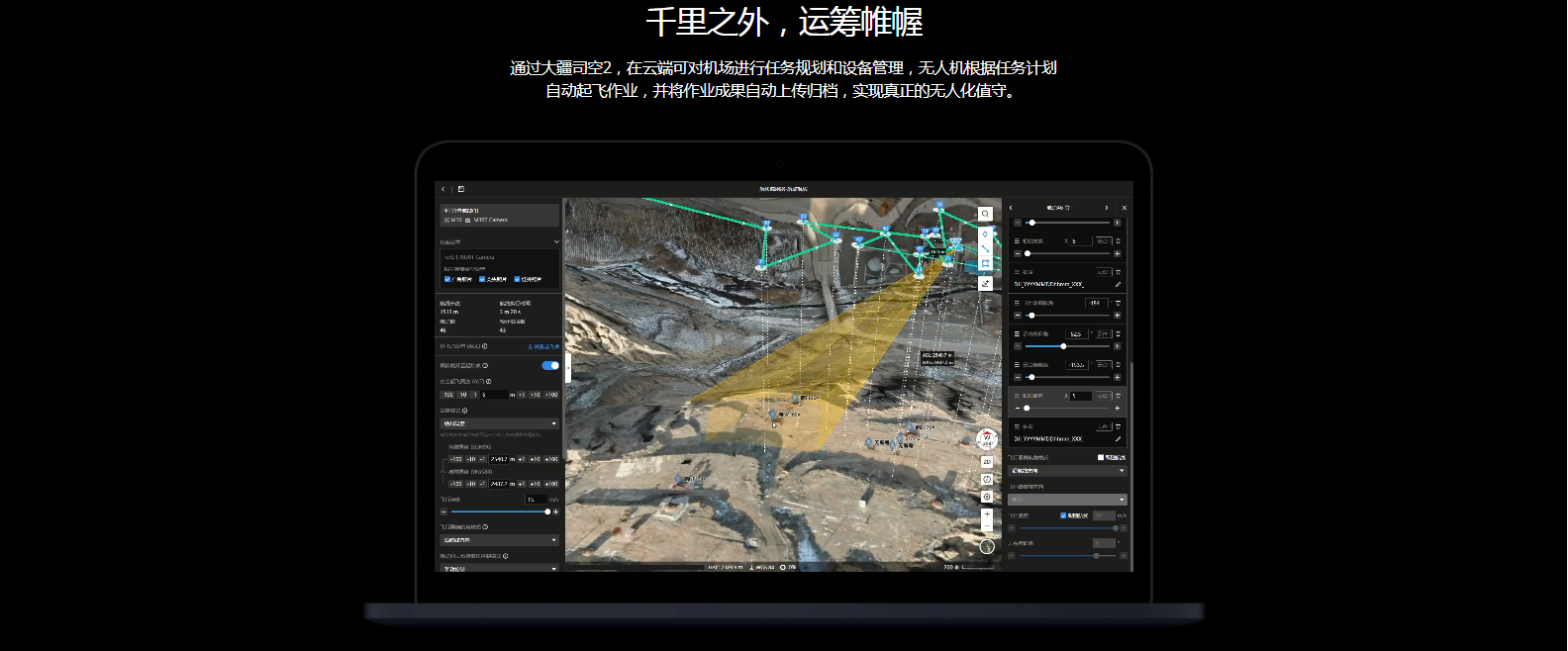Zoom in the map with the plus button
The width and height of the screenshot is (1568, 651).
(987, 514)
